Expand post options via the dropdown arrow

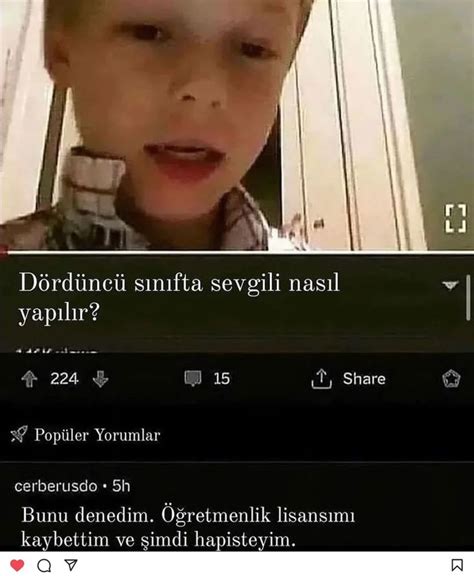pyautogui.click(x=450, y=285)
